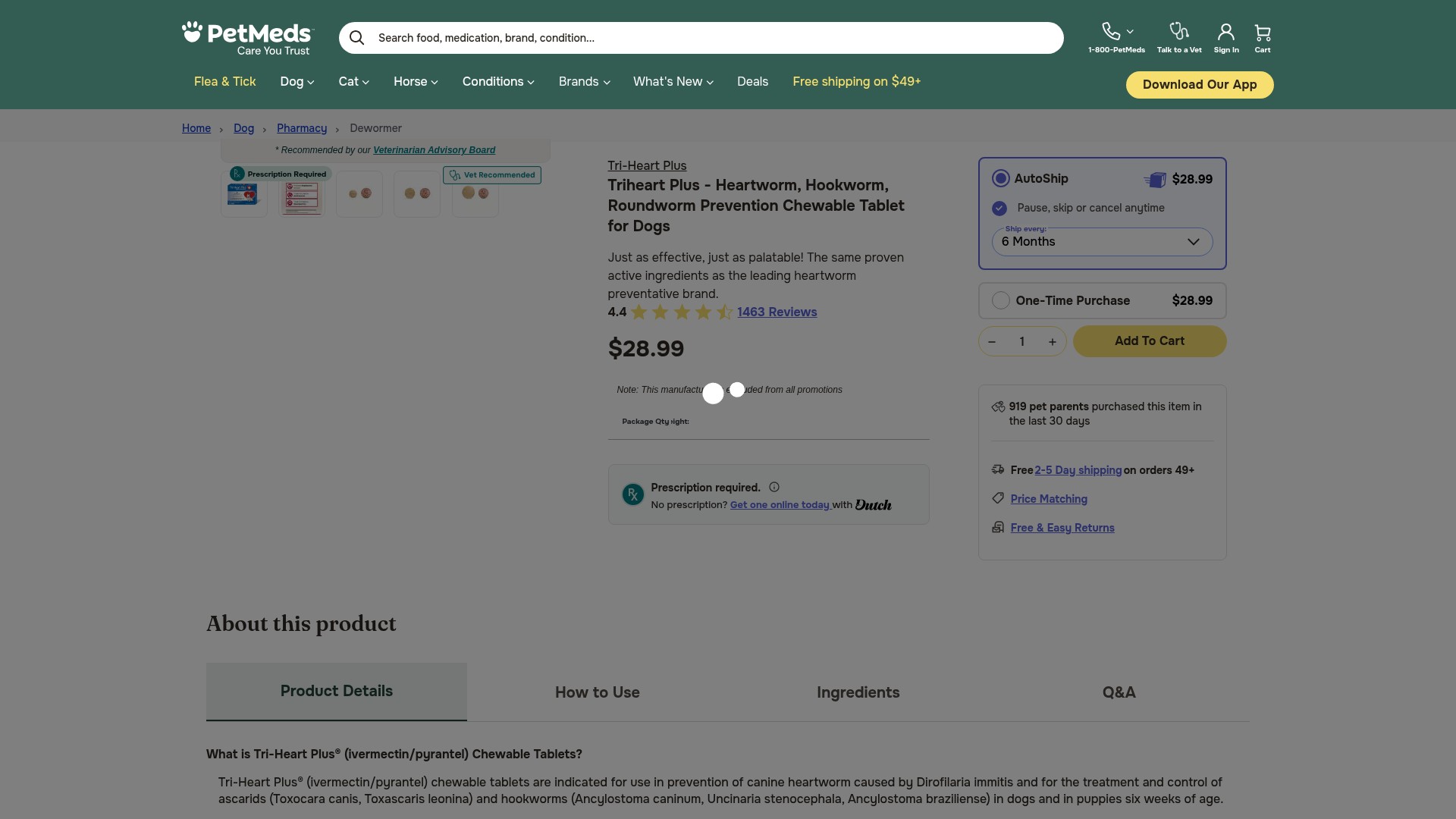Open Free & Easy Returns link
This screenshot has height=819, width=1456.
tap(1062, 528)
